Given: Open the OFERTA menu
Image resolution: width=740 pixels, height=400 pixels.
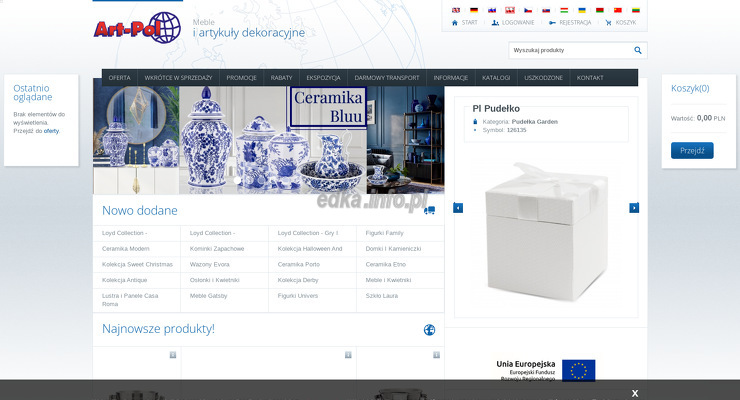Looking at the screenshot, I should click(x=119, y=77).
